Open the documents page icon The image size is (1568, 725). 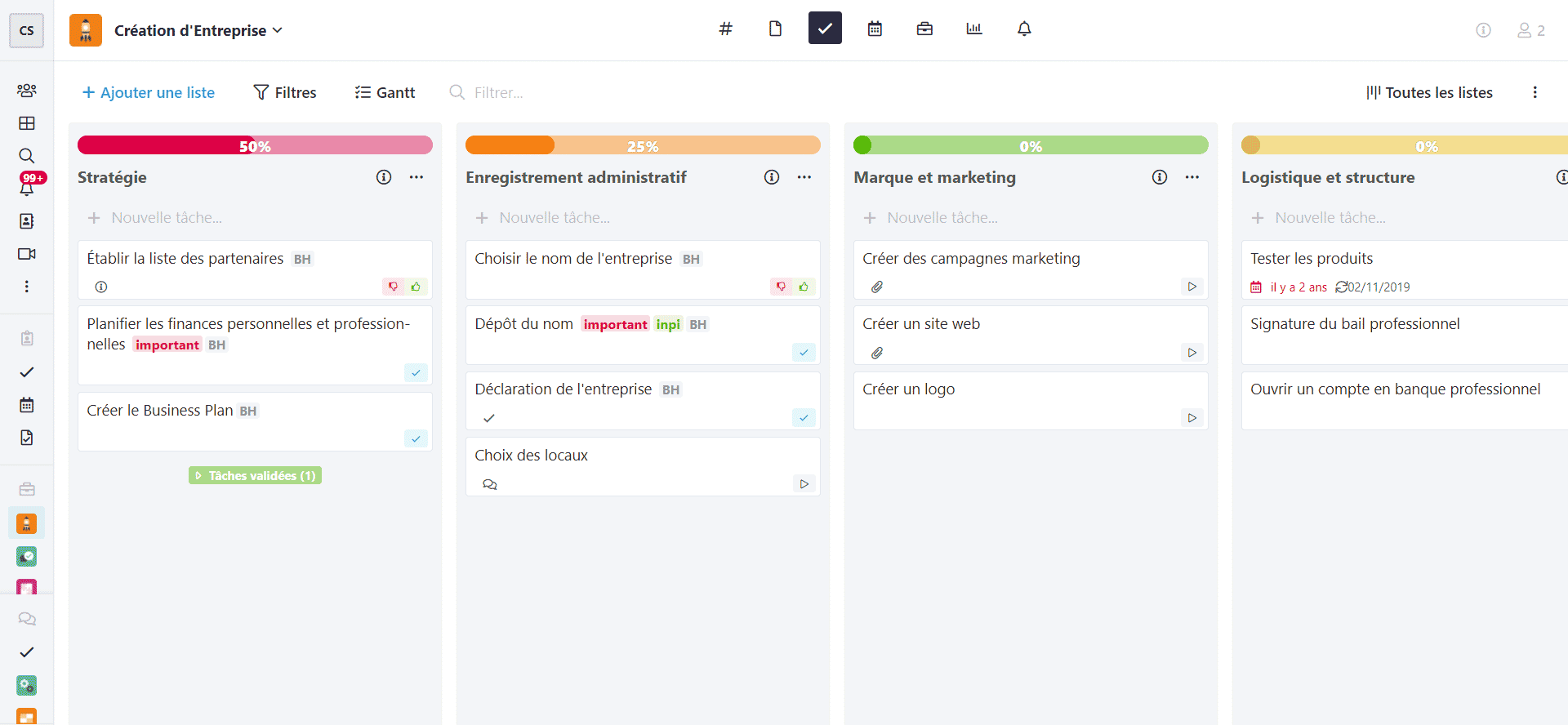point(775,29)
